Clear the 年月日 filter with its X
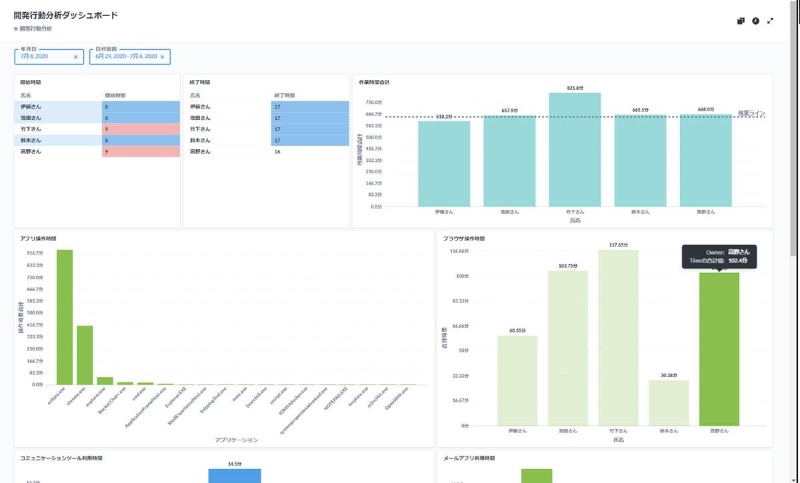The height and width of the screenshot is (483, 800). pos(76,57)
